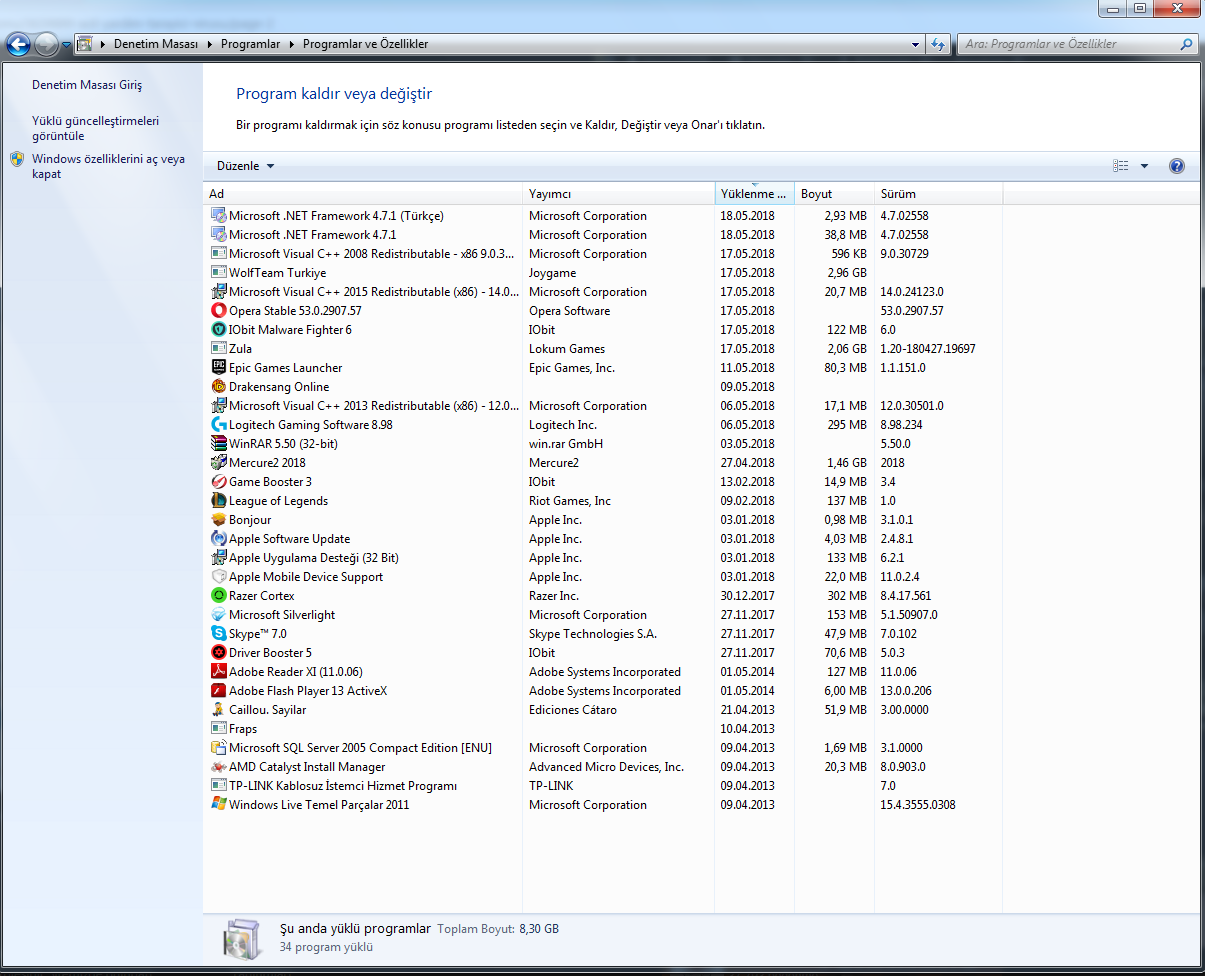1205x976 pixels.
Task: Click the back navigation arrow
Action: coord(18,44)
